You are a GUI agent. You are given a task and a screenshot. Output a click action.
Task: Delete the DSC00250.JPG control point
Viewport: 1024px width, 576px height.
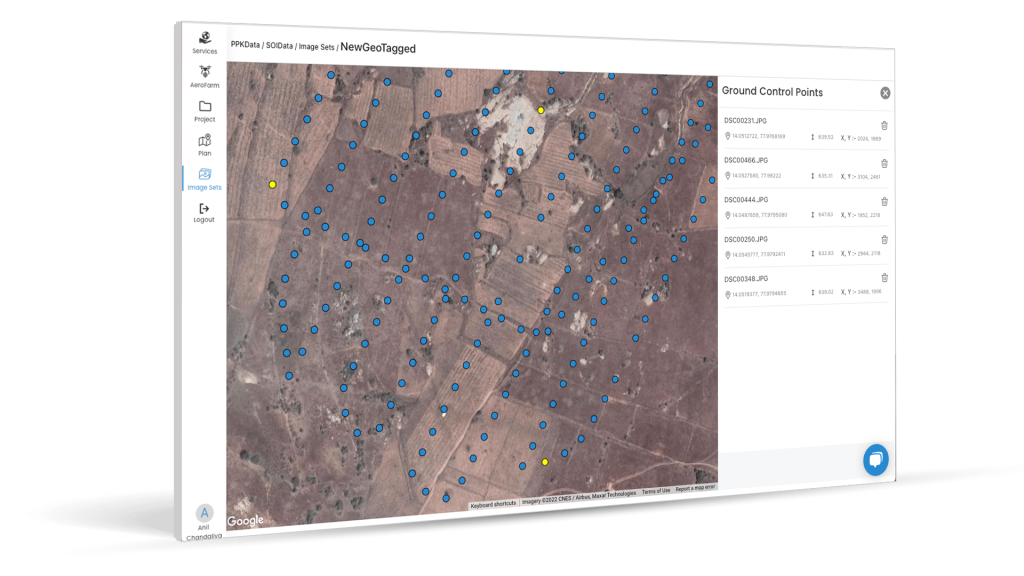pyautogui.click(x=884, y=239)
